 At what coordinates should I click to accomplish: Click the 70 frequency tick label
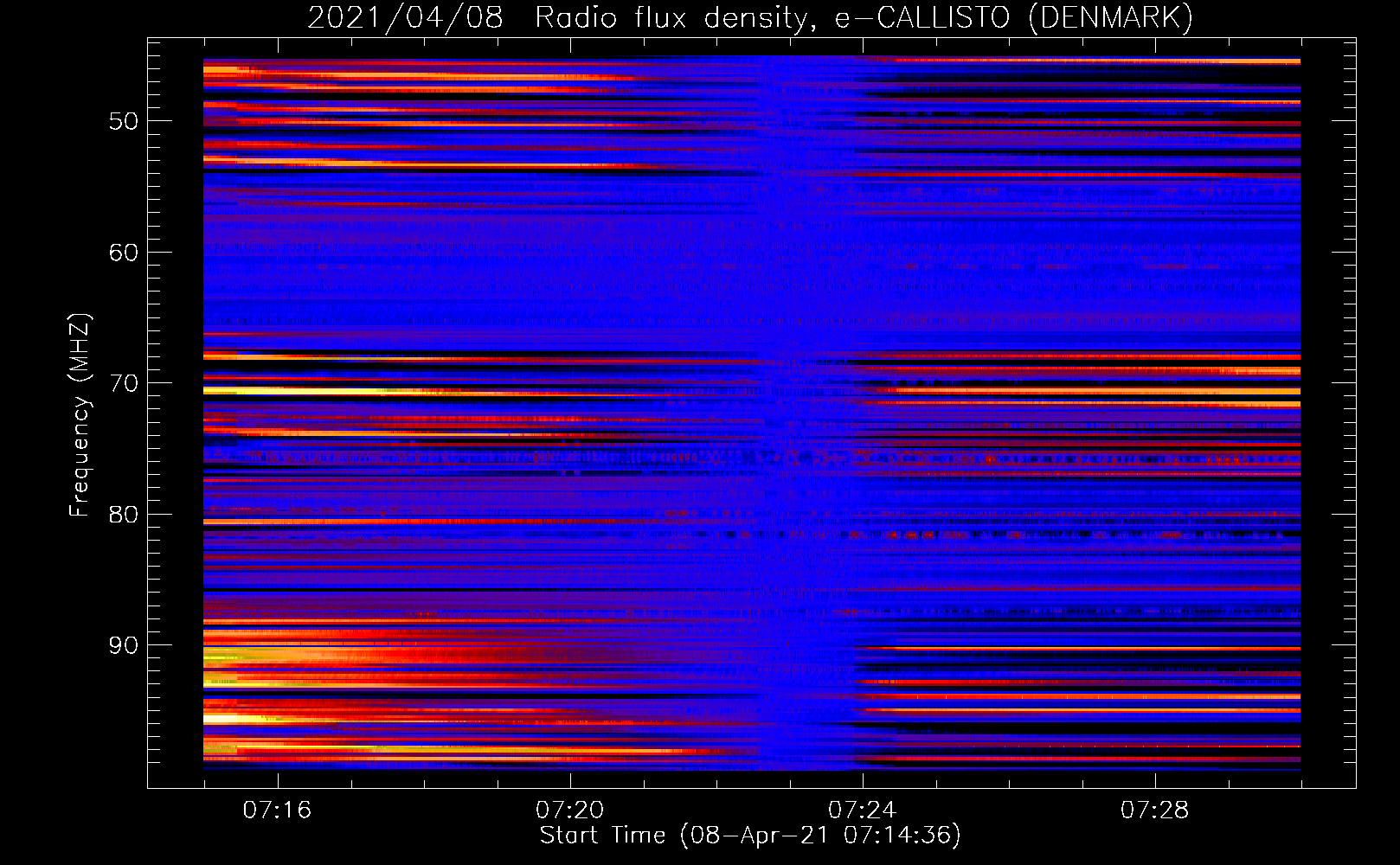[124, 383]
